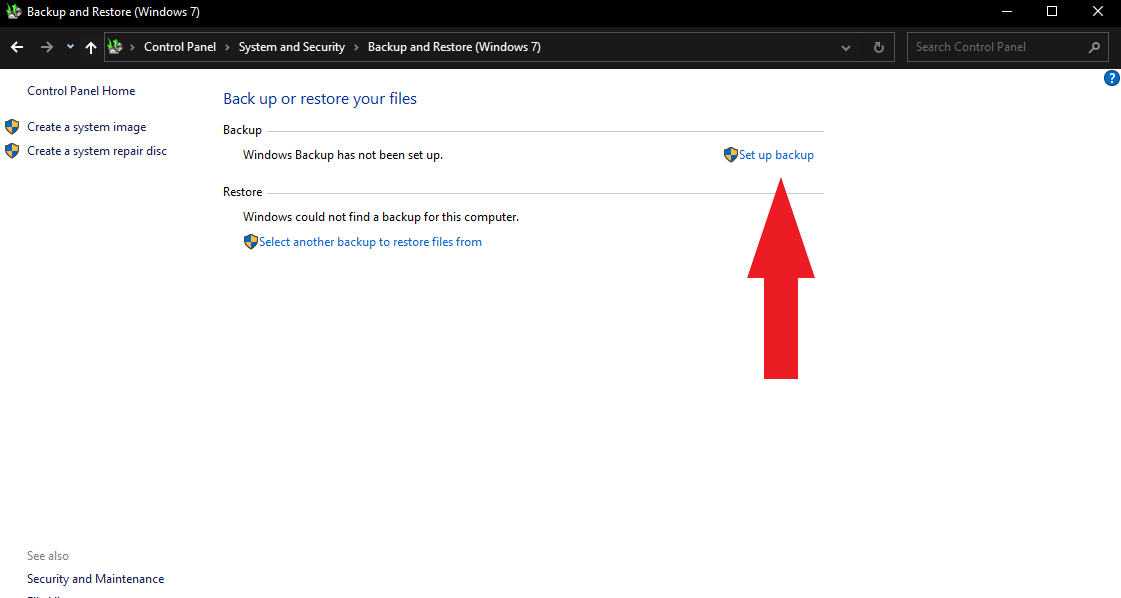Click the 'Back up or restore your files' heading
This screenshot has width=1121, height=598.
tap(320, 99)
